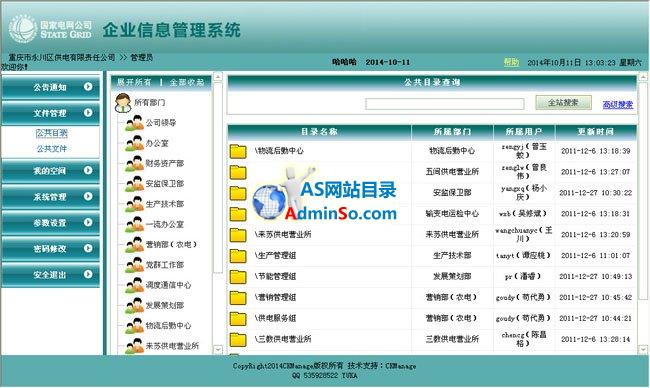
Task: Click the 调度通信中心 department icon
Action: (134, 286)
